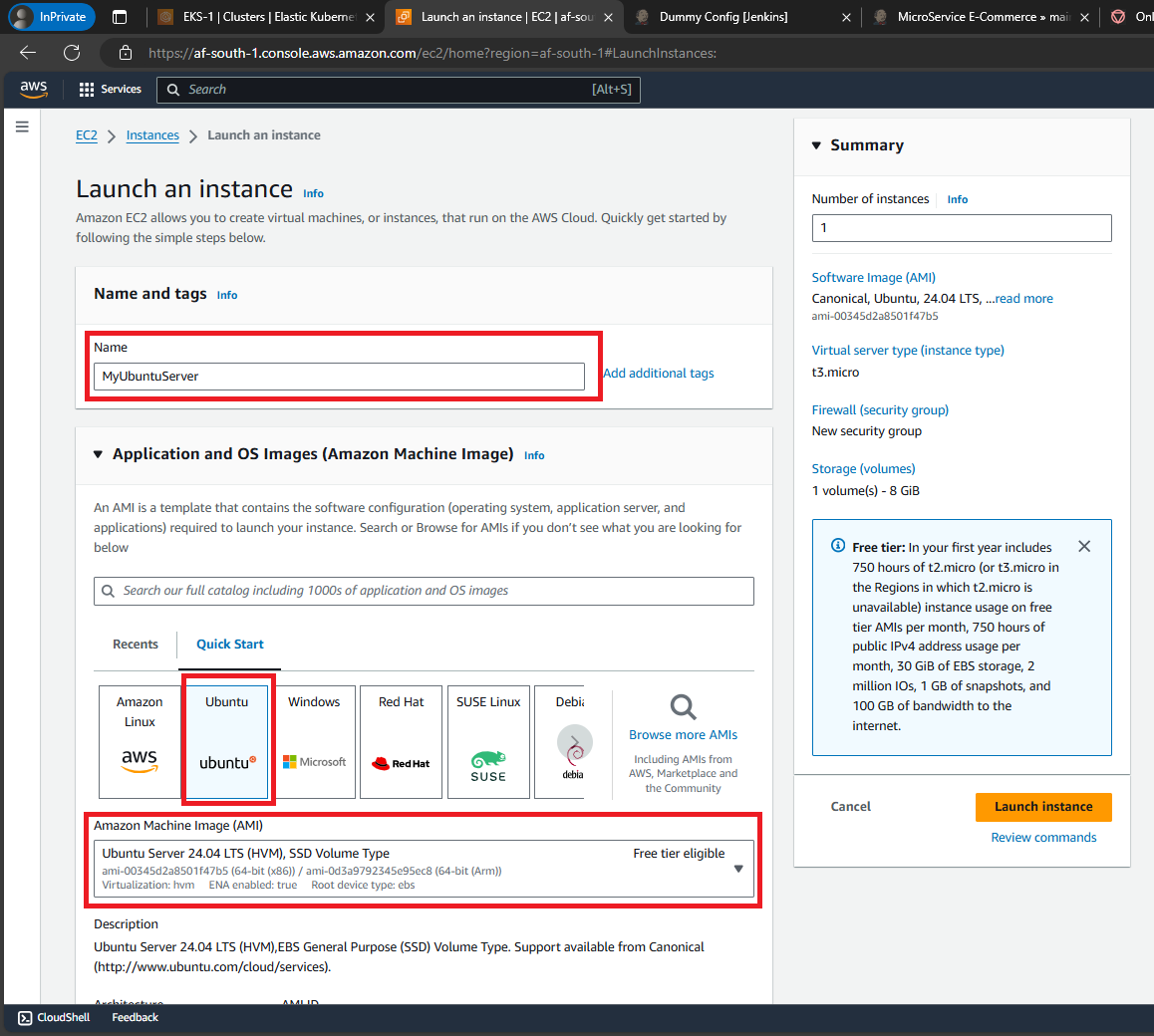The image size is (1154, 1036).
Task: Open the side navigation hamburger menu
Action: (22, 127)
